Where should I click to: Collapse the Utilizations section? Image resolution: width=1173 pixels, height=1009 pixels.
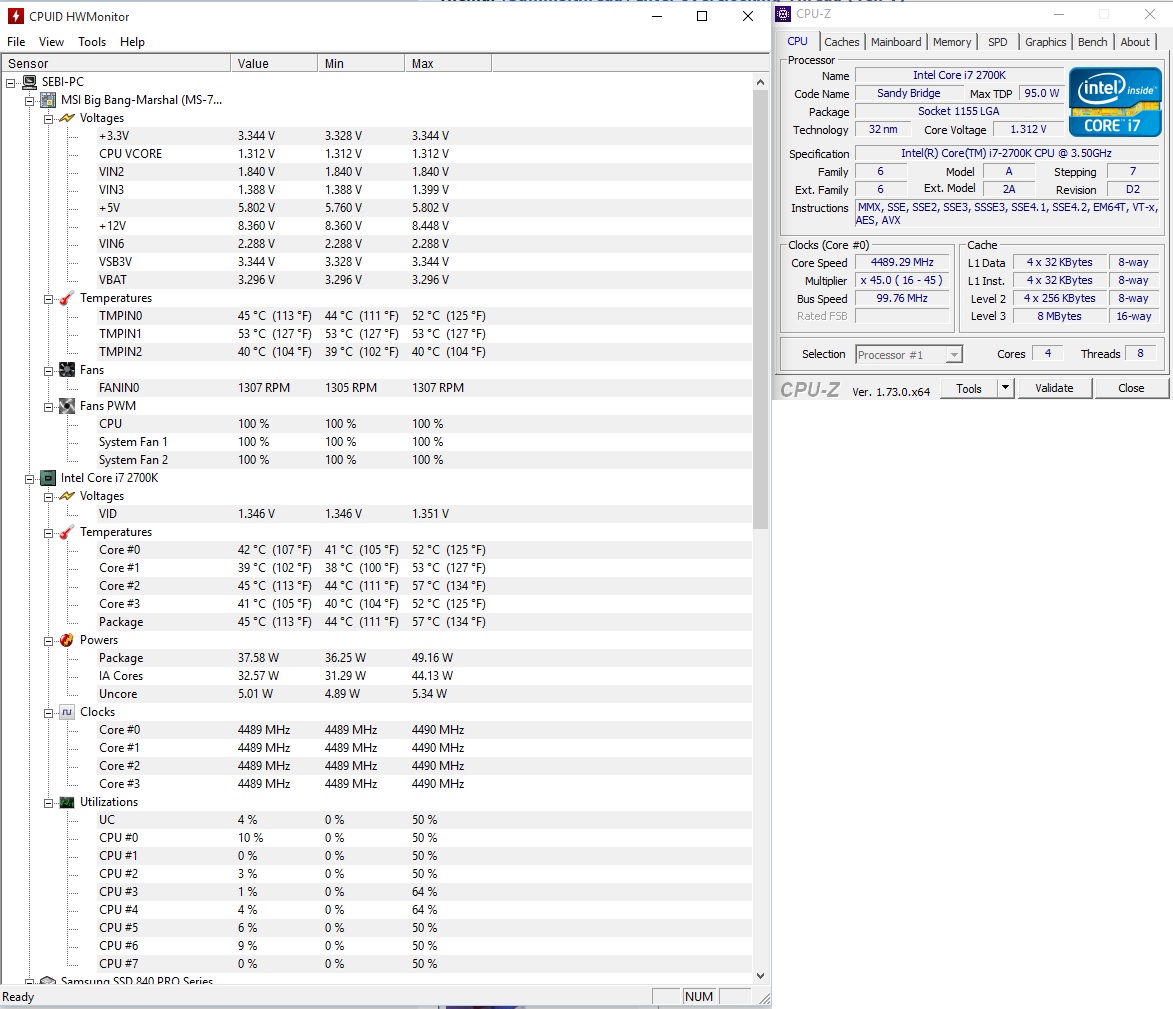click(48, 803)
